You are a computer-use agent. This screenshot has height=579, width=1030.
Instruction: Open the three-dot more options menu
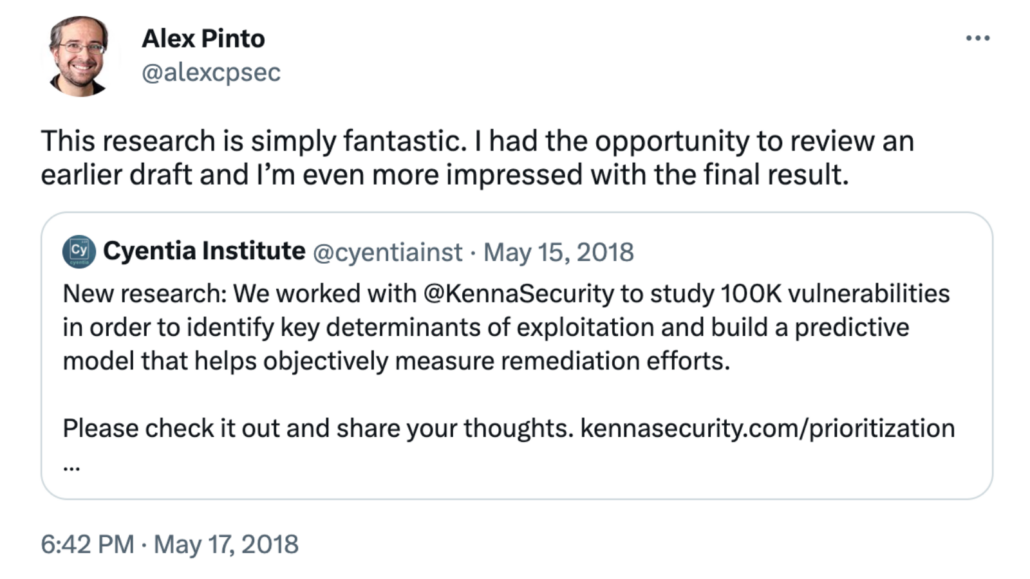coord(977,39)
